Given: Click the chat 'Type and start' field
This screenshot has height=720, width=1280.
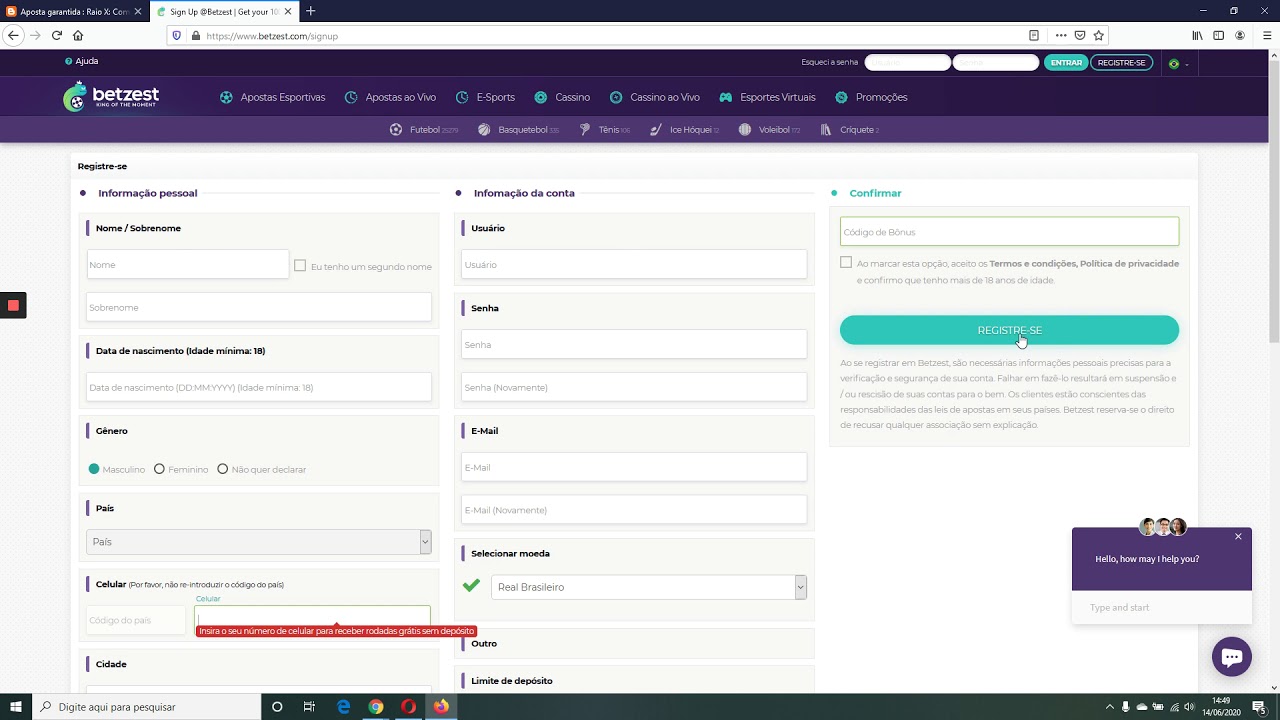Looking at the screenshot, I should tap(1161, 607).
